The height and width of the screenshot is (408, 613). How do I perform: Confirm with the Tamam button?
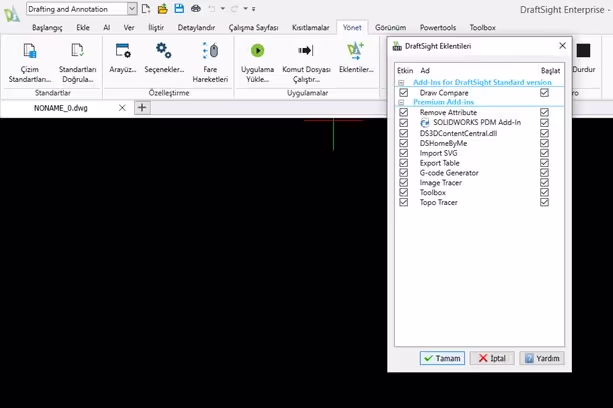coord(442,358)
